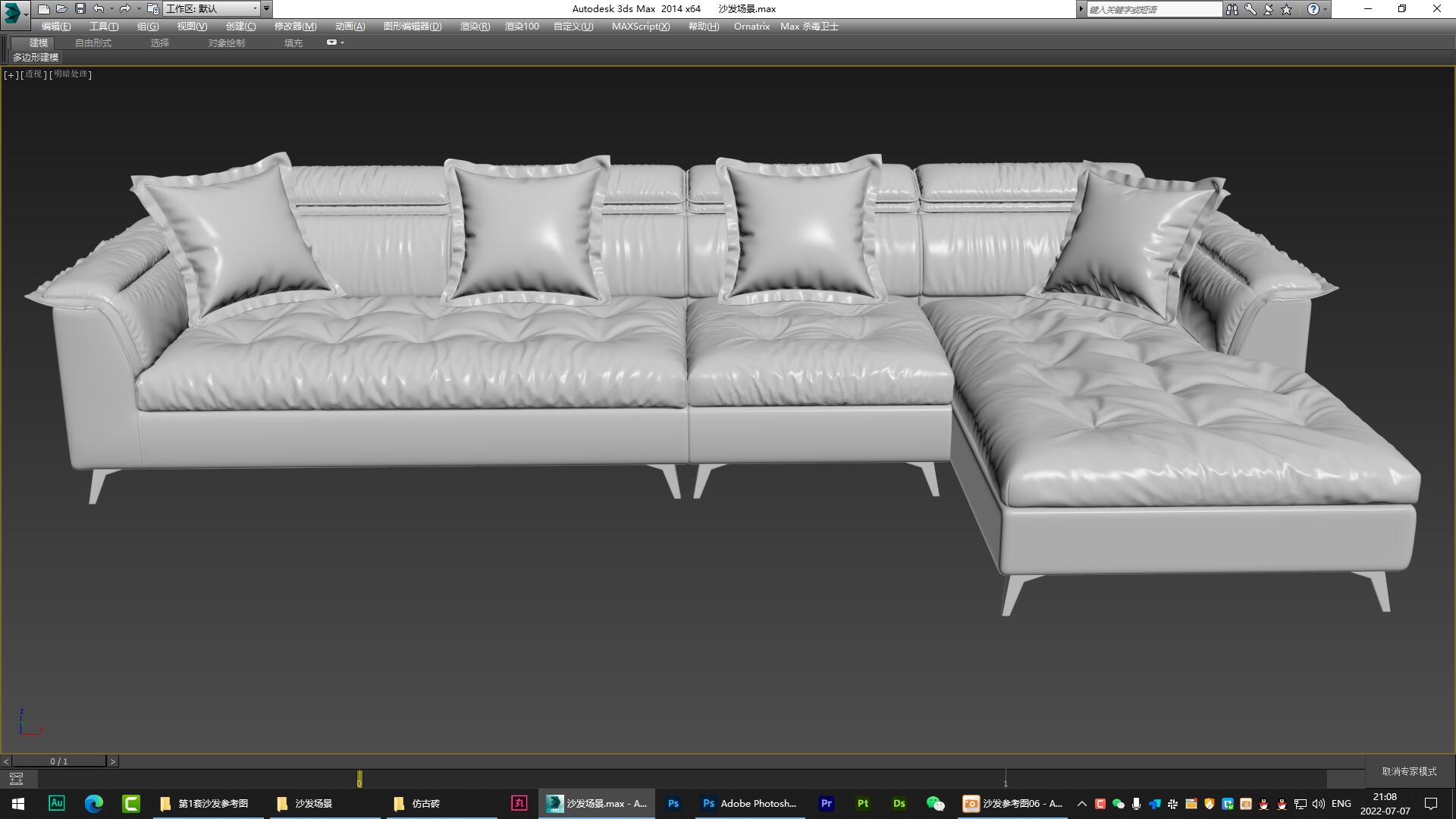Screen dimensions: 1456x819
Task: Launch Photoshop from the taskbar
Action: coord(673,804)
